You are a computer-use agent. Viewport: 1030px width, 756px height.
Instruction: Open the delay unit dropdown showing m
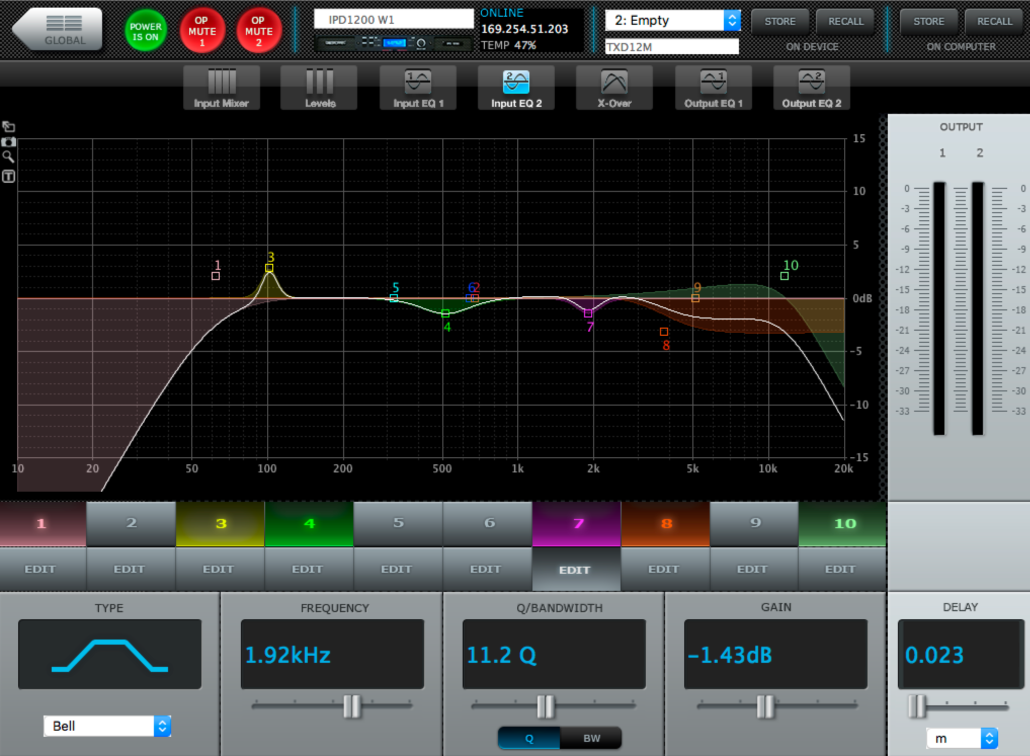click(962, 738)
